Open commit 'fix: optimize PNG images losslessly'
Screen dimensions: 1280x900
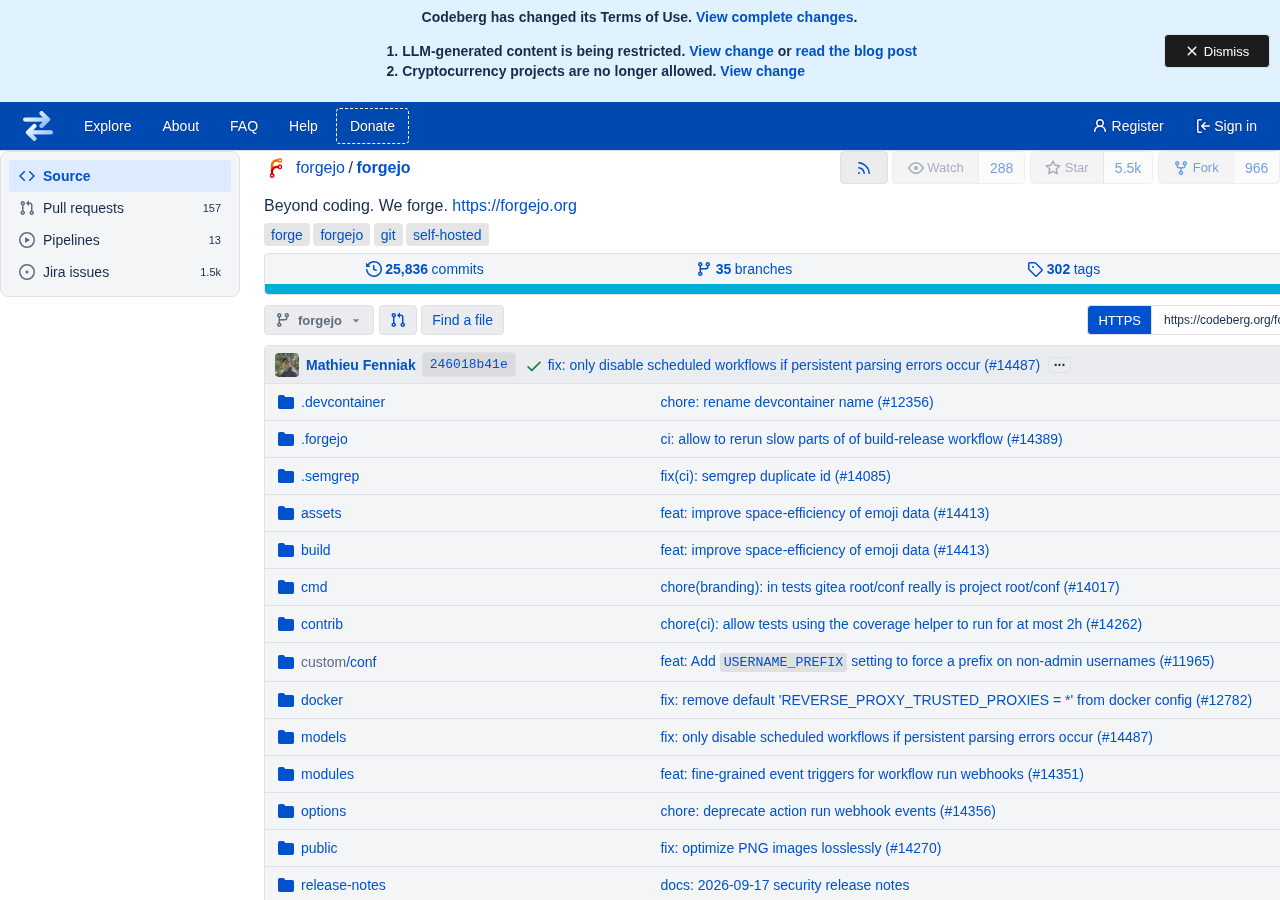click(x=800, y=848)
